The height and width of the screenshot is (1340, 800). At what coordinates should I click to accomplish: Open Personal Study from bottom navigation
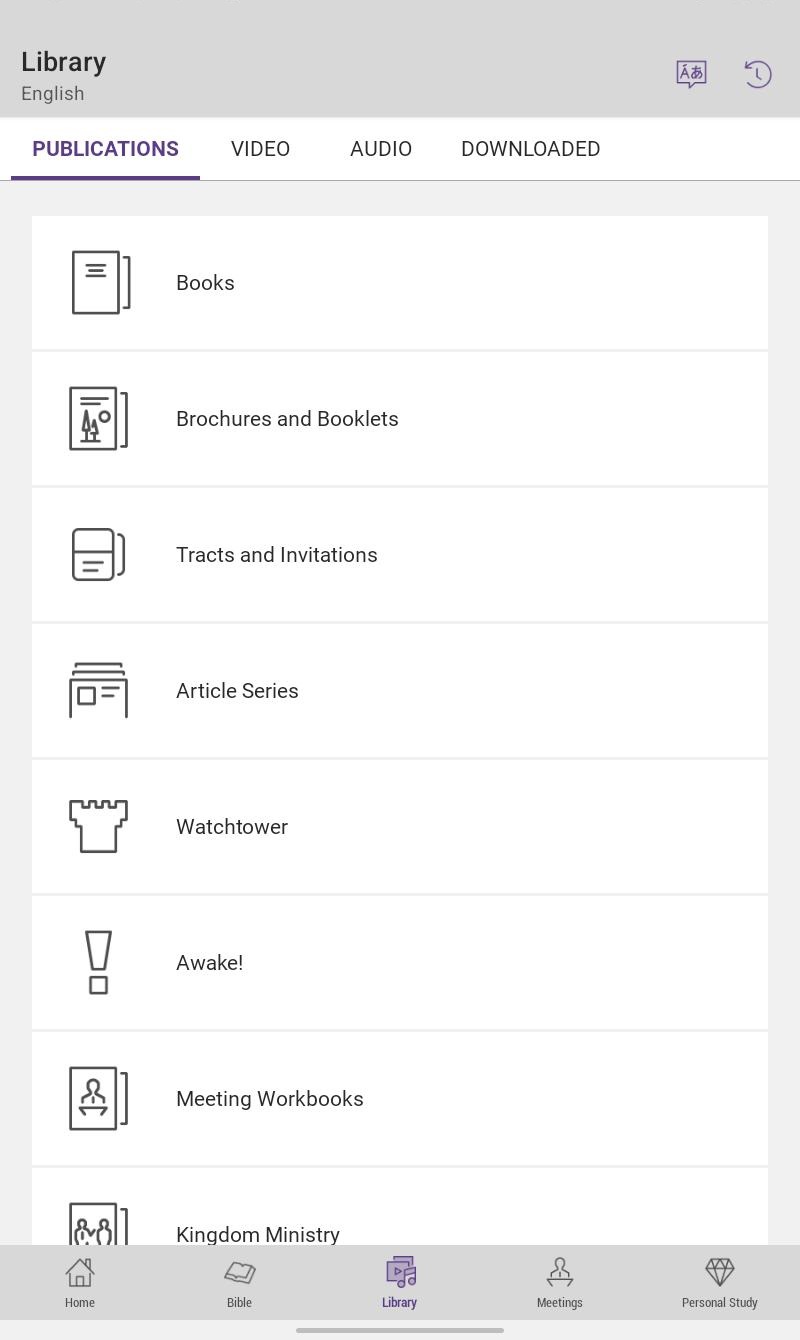pyautogui.click(x=720, y=1283)
